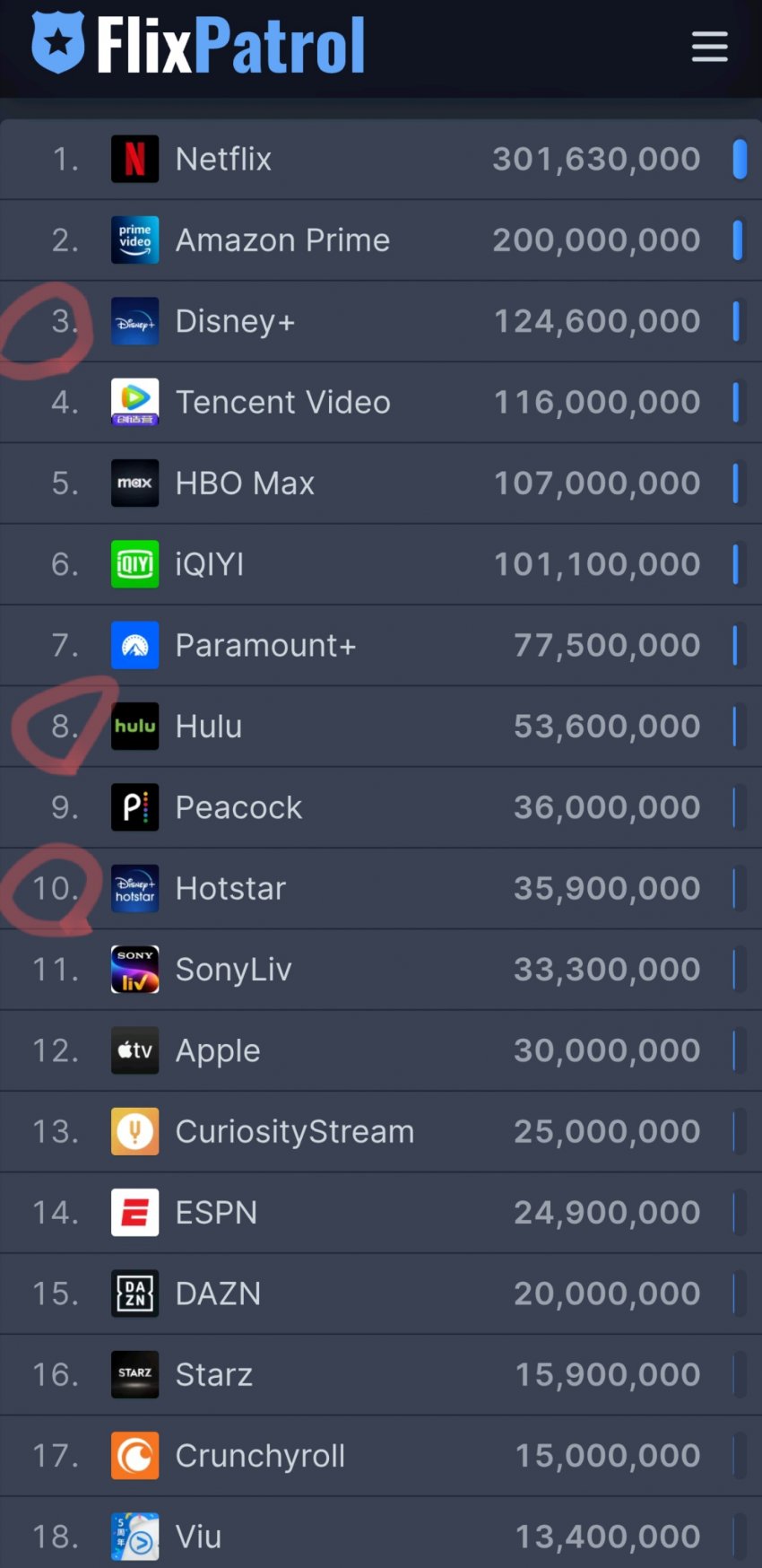Click the Apple subscriber count 30,000,000
This screenshot has width=762, height=1568.
(x=607, y=1050)
